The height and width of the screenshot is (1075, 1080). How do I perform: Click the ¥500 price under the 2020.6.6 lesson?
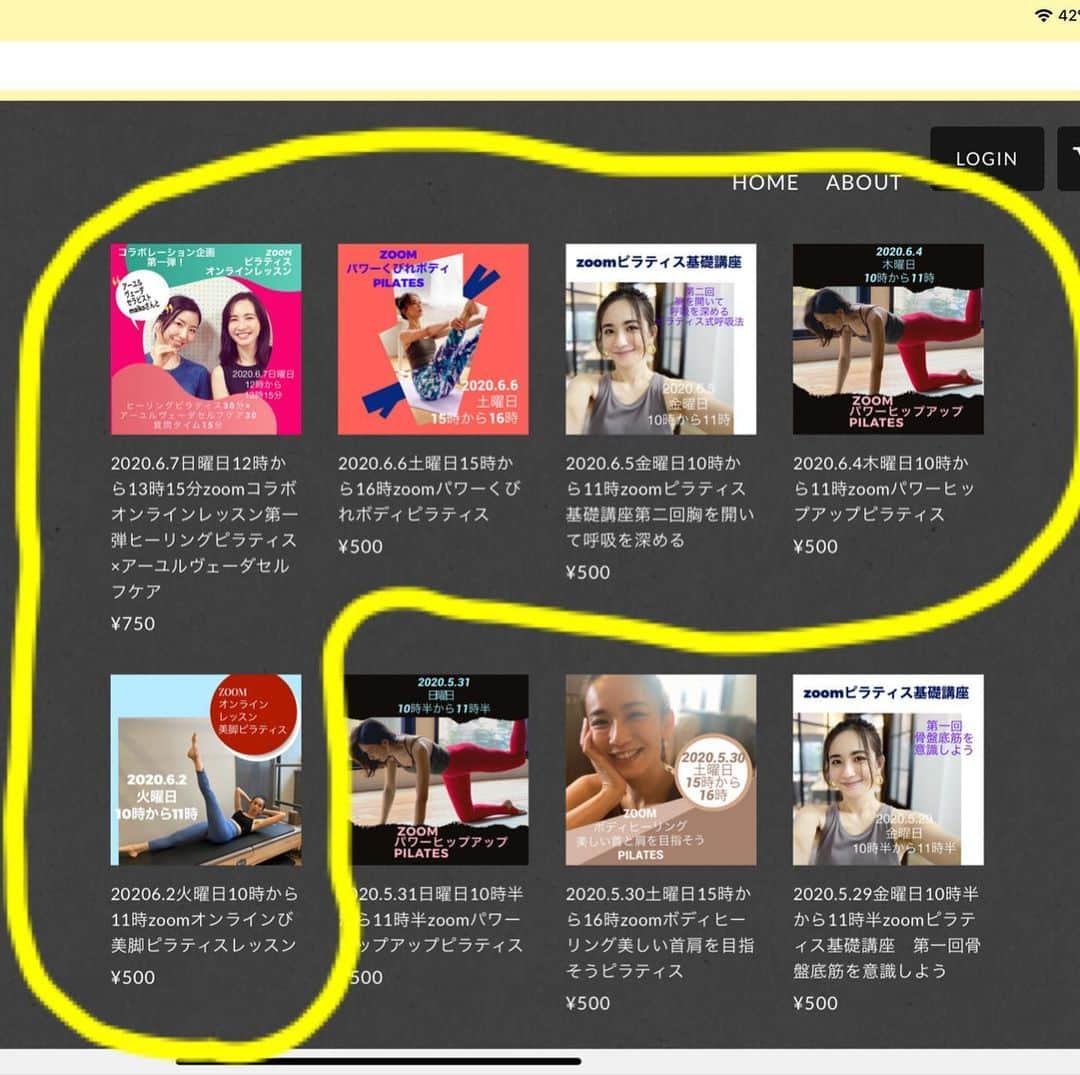[x=360, y=546]
